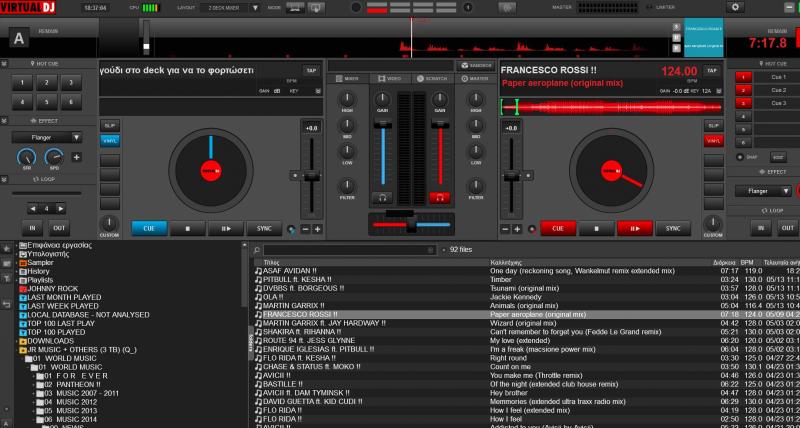Screen dimensions: 800x428
Task: Switch to the VIDEO tab in mixer
Action: click(391, 78)
